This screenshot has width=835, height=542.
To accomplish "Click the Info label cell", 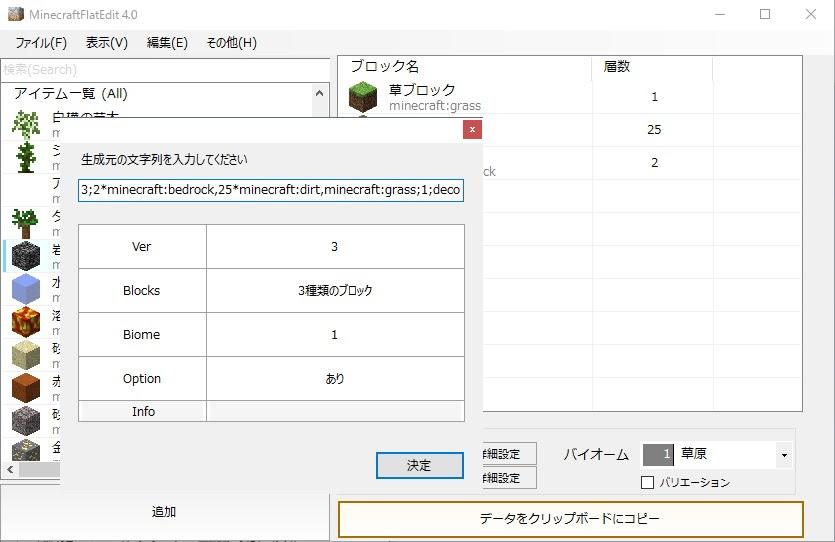I will coord(142,411).
